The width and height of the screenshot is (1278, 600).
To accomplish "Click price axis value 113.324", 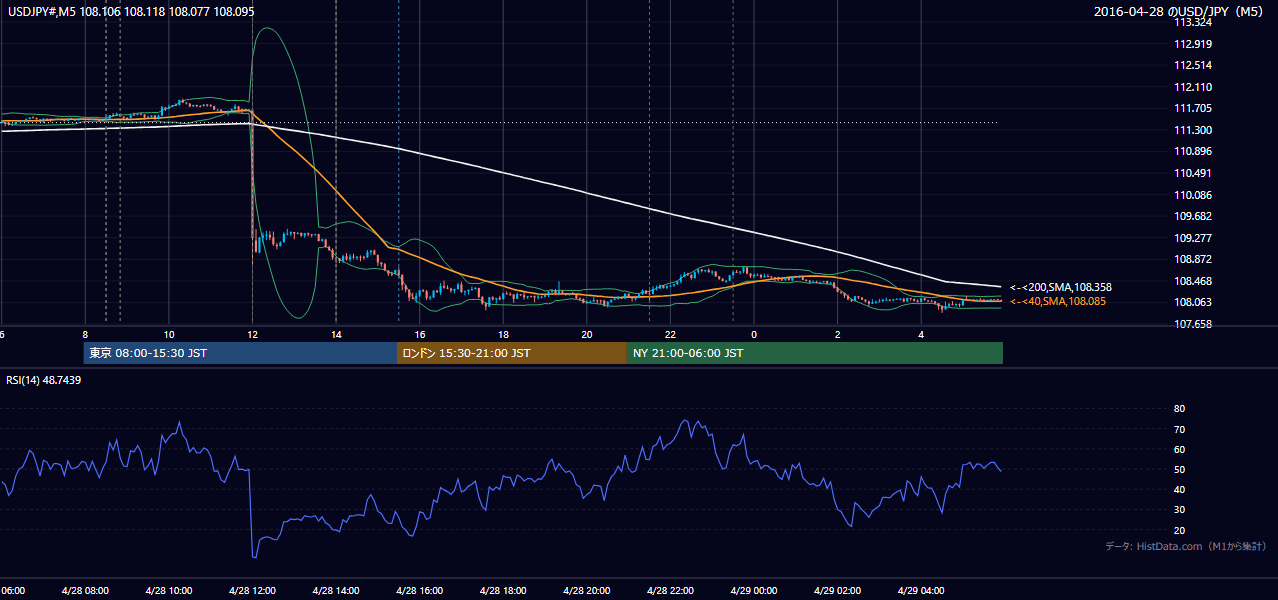I will [1193, 22].
